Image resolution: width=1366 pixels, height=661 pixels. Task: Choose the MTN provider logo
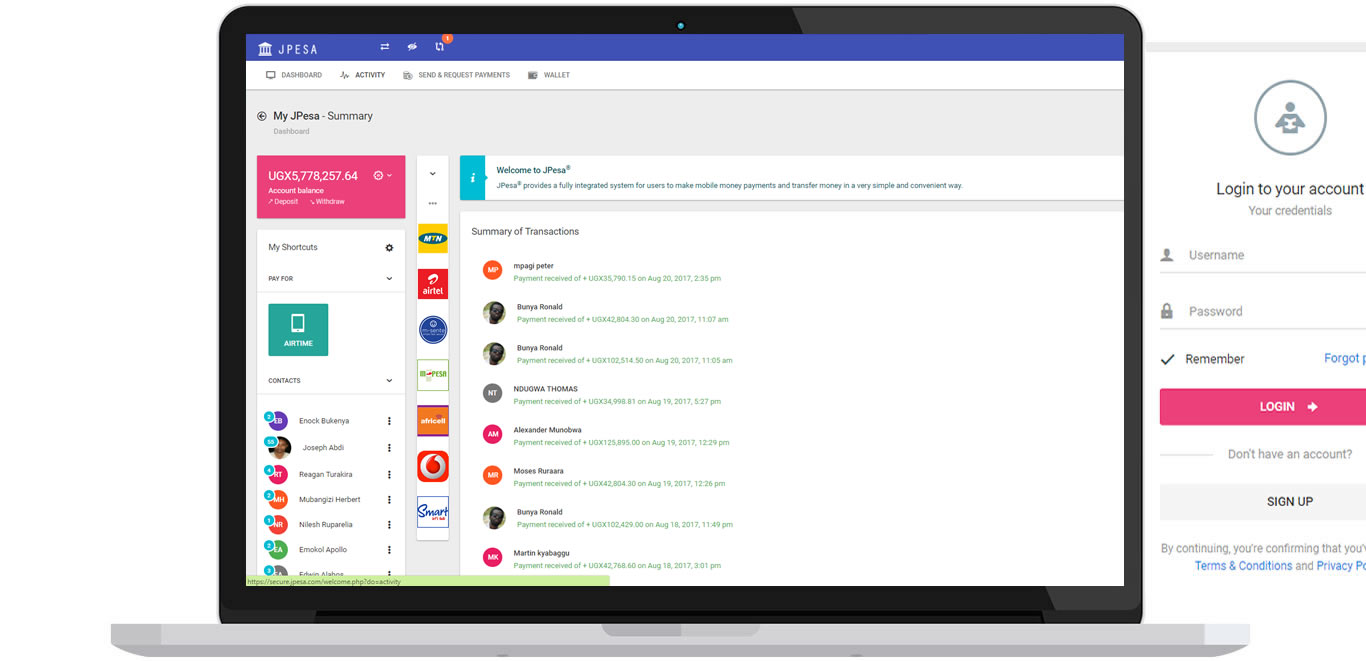pos(433,239)
